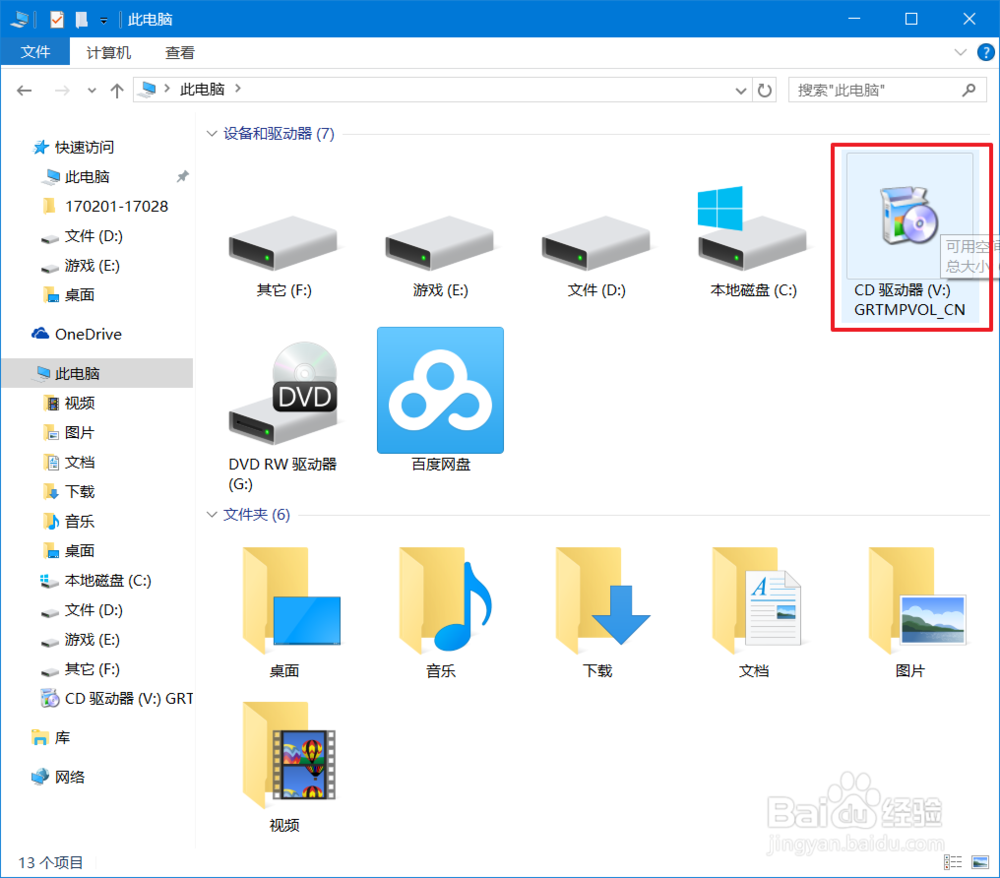
Task: Select the DVD RW 驱动器 (G:) drive
Action: 283,395
